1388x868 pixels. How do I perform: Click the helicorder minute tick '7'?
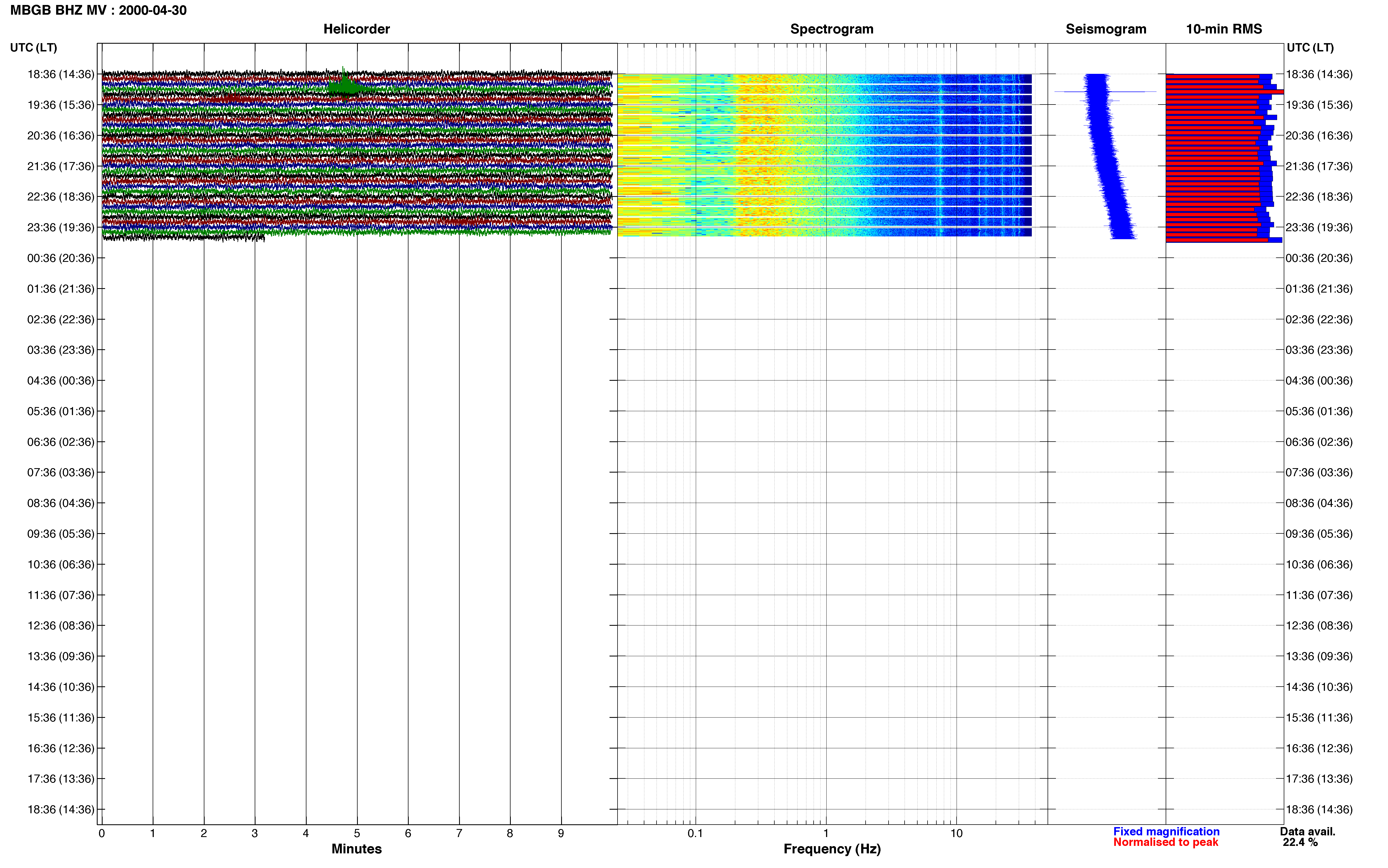pos(459,833)
